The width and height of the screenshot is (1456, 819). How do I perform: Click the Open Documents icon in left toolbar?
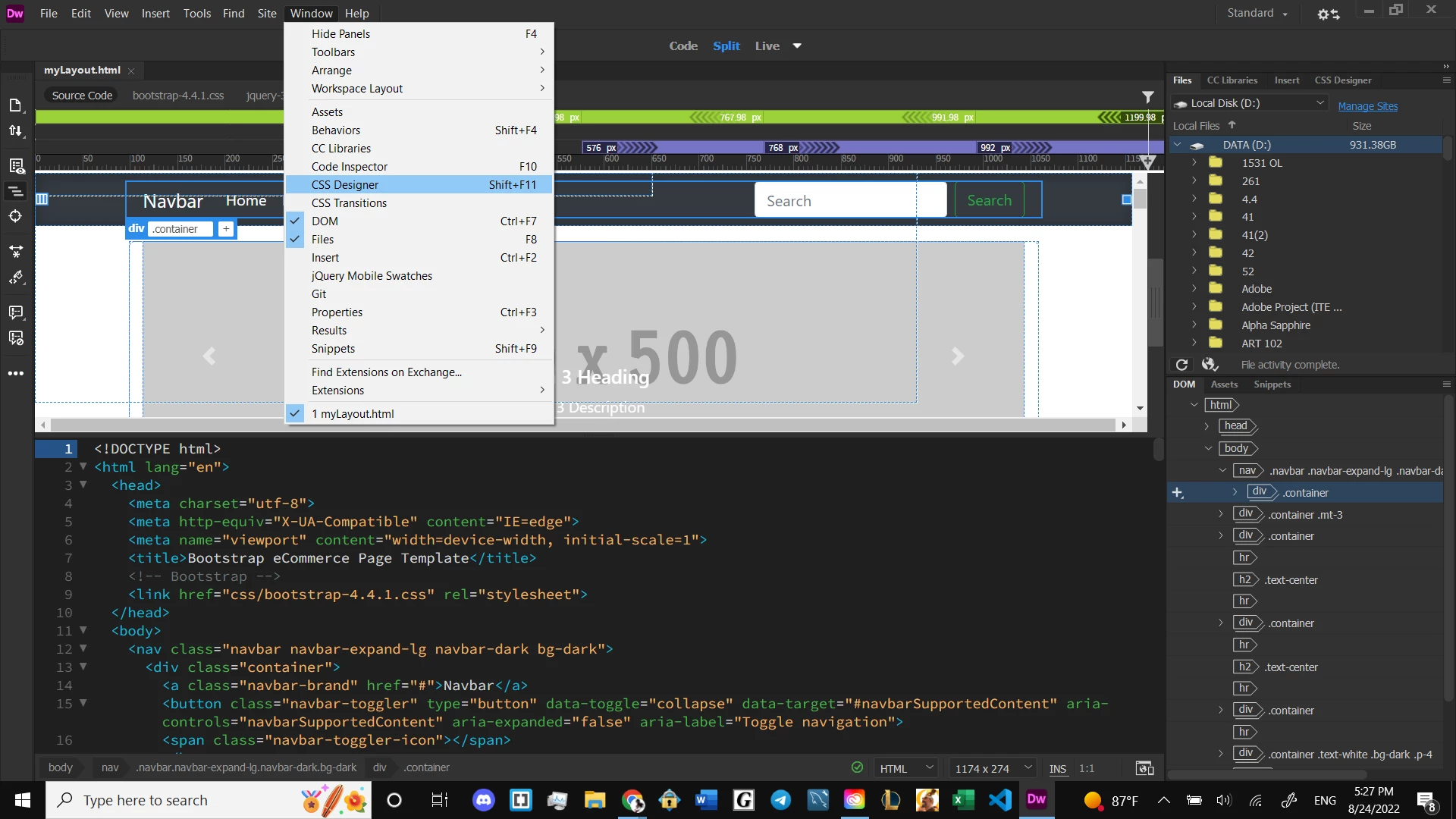click(x=16, y=105)
